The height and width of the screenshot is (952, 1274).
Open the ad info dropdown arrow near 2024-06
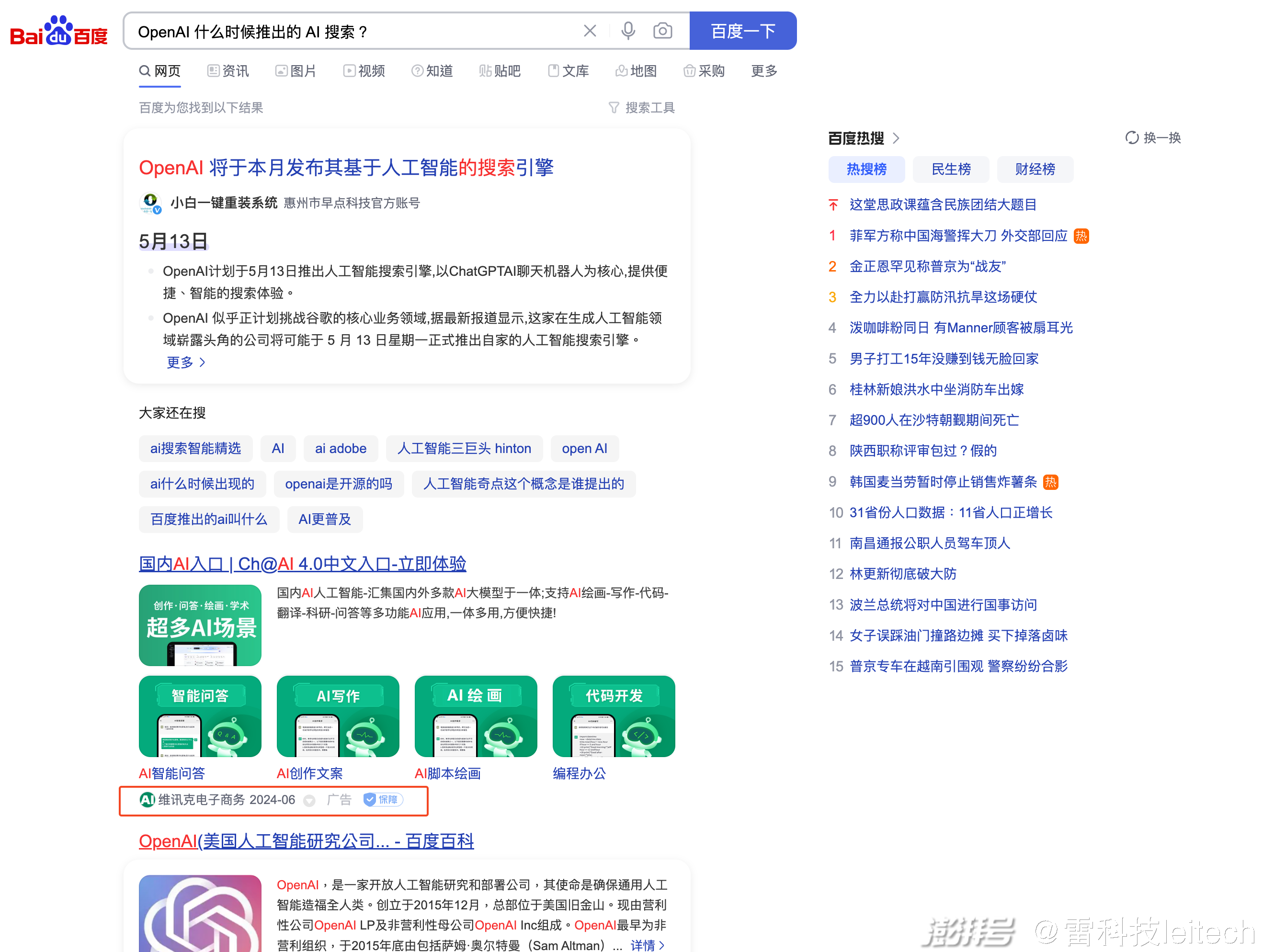309,801
